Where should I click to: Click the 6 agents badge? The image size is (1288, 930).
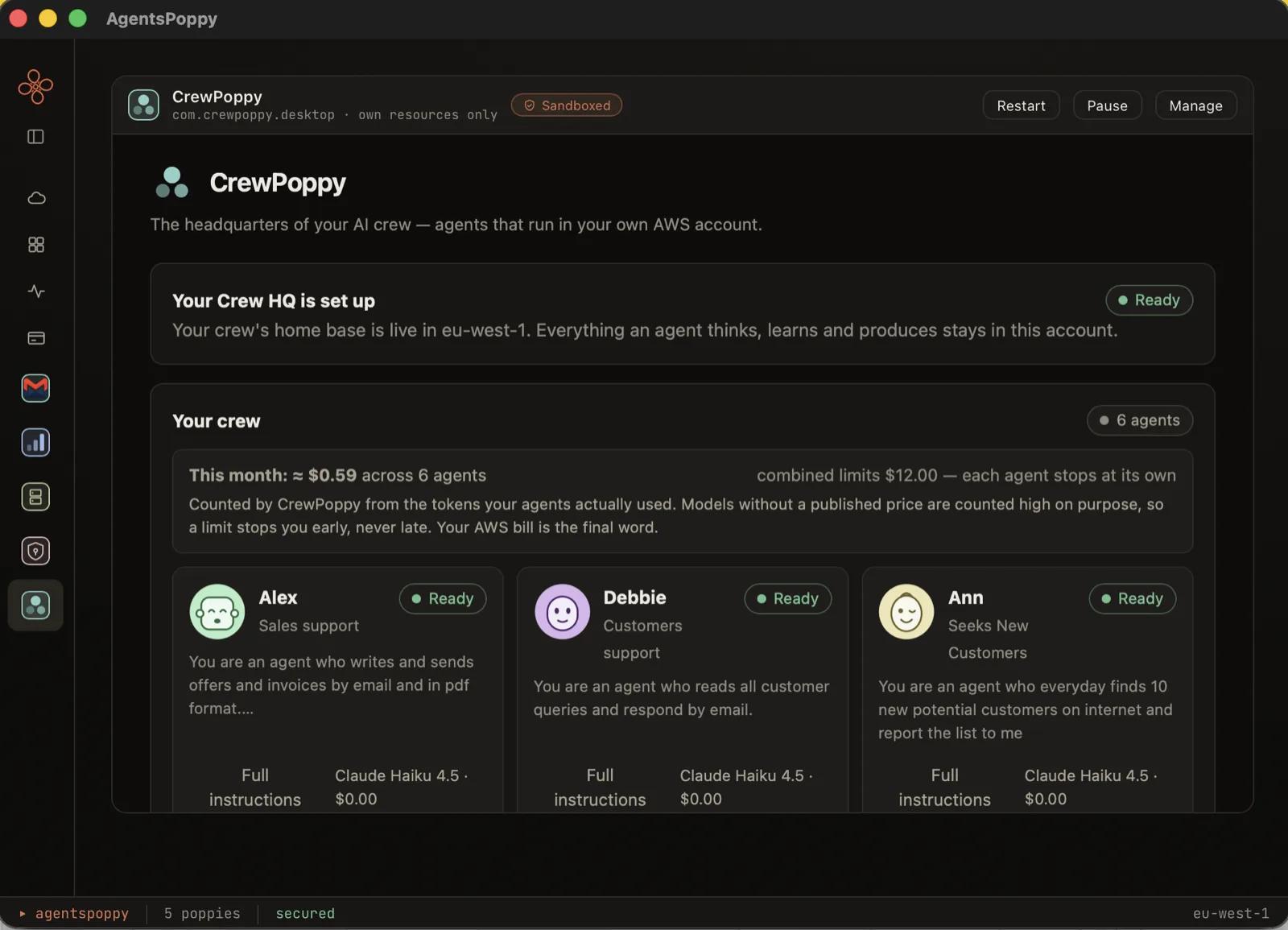(1140, 420)
